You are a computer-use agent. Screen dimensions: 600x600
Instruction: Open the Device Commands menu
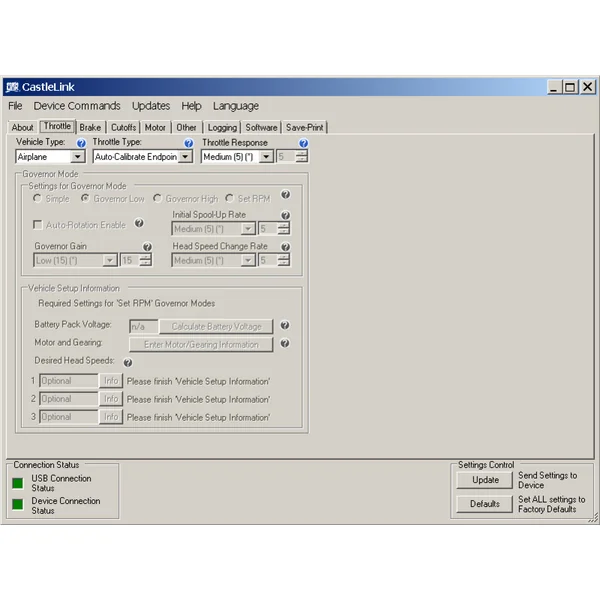(77, 106)
